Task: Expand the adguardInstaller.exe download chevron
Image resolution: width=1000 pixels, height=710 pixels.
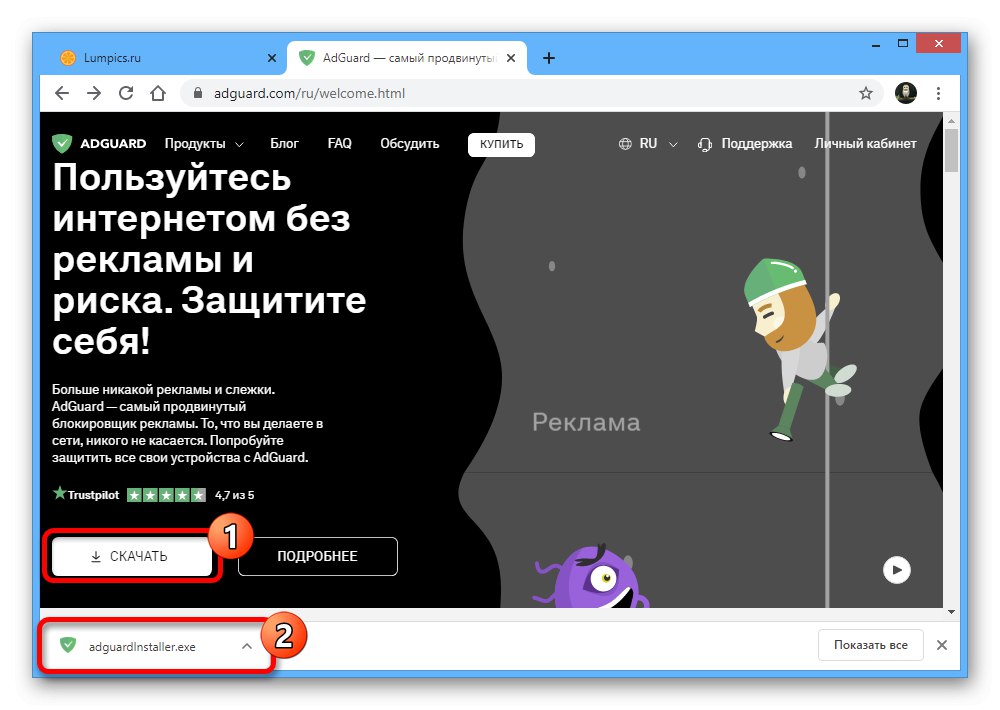Action: tap(247, 645)
